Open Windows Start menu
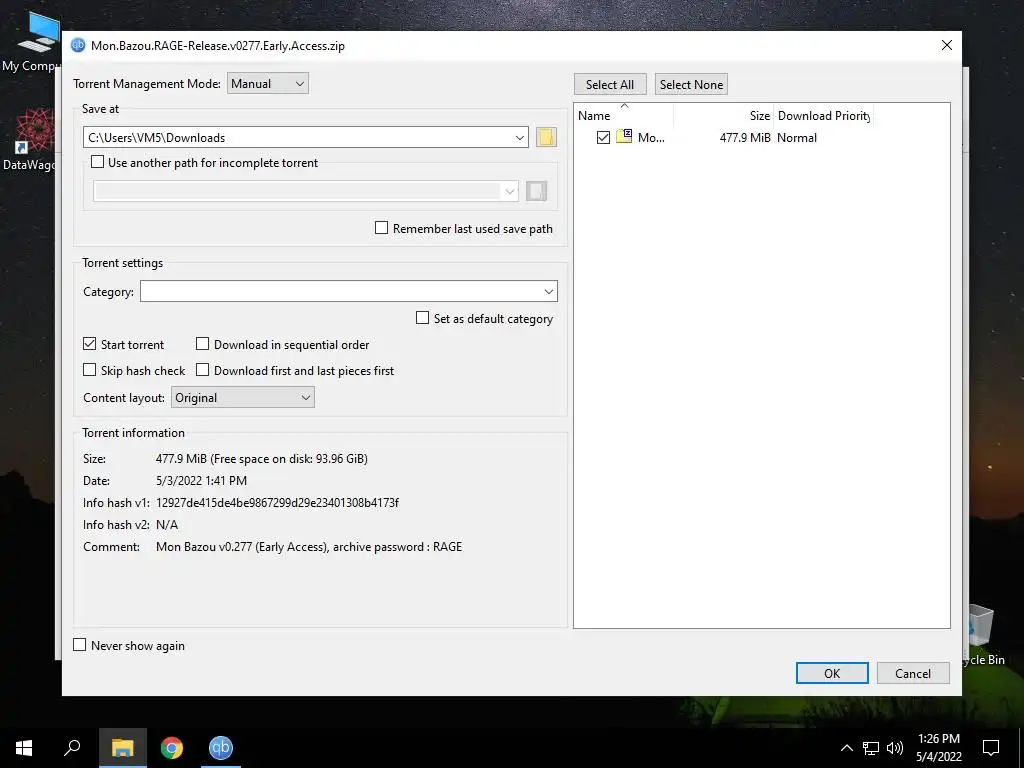The width and height of the screenshot is (1024, 768). click(x=24, y=748)
